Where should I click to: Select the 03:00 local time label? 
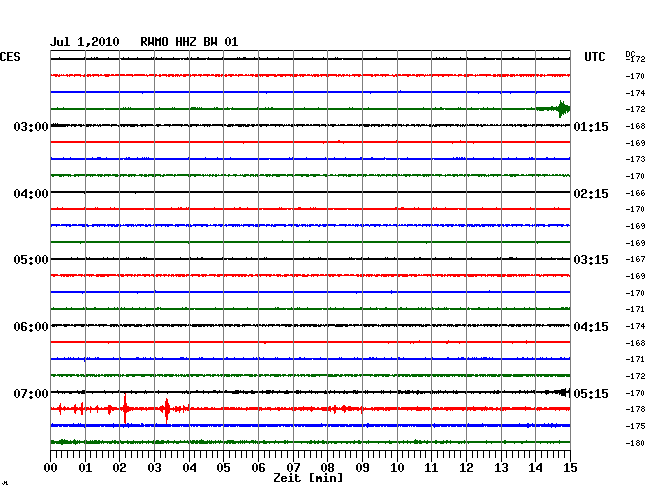tap(31, 127)
